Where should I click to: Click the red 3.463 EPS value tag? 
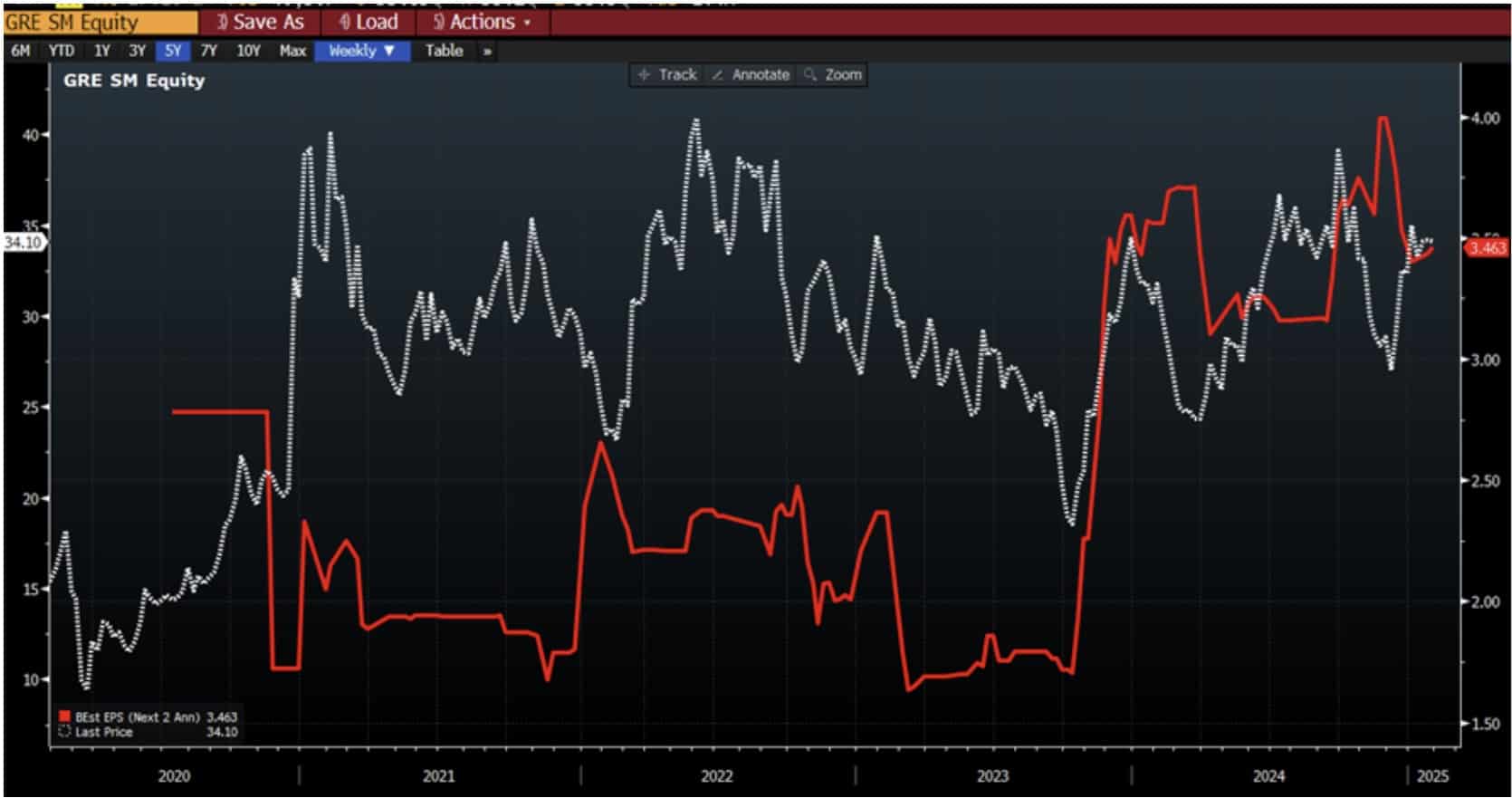[1486, 248]
